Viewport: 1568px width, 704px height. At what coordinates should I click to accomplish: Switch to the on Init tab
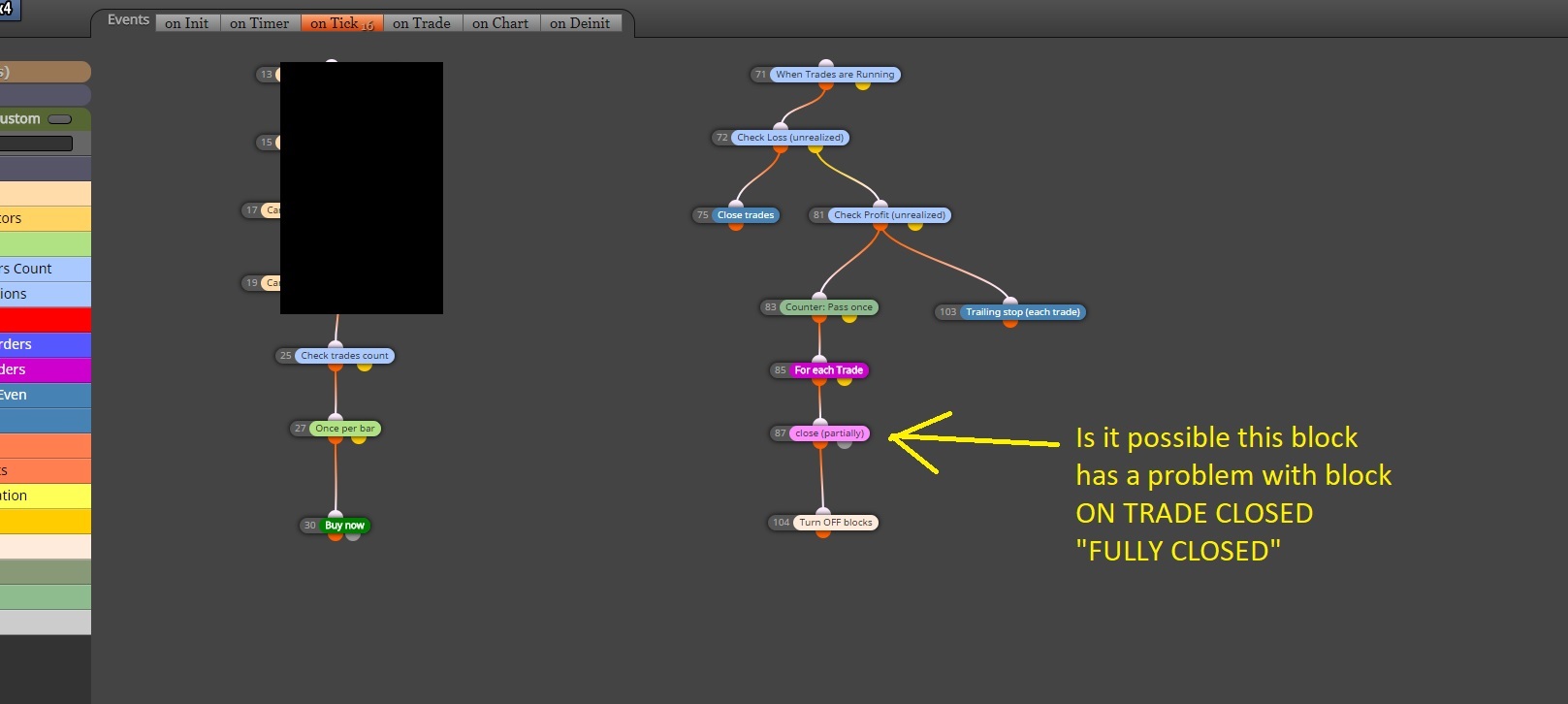tap(187, 23)
